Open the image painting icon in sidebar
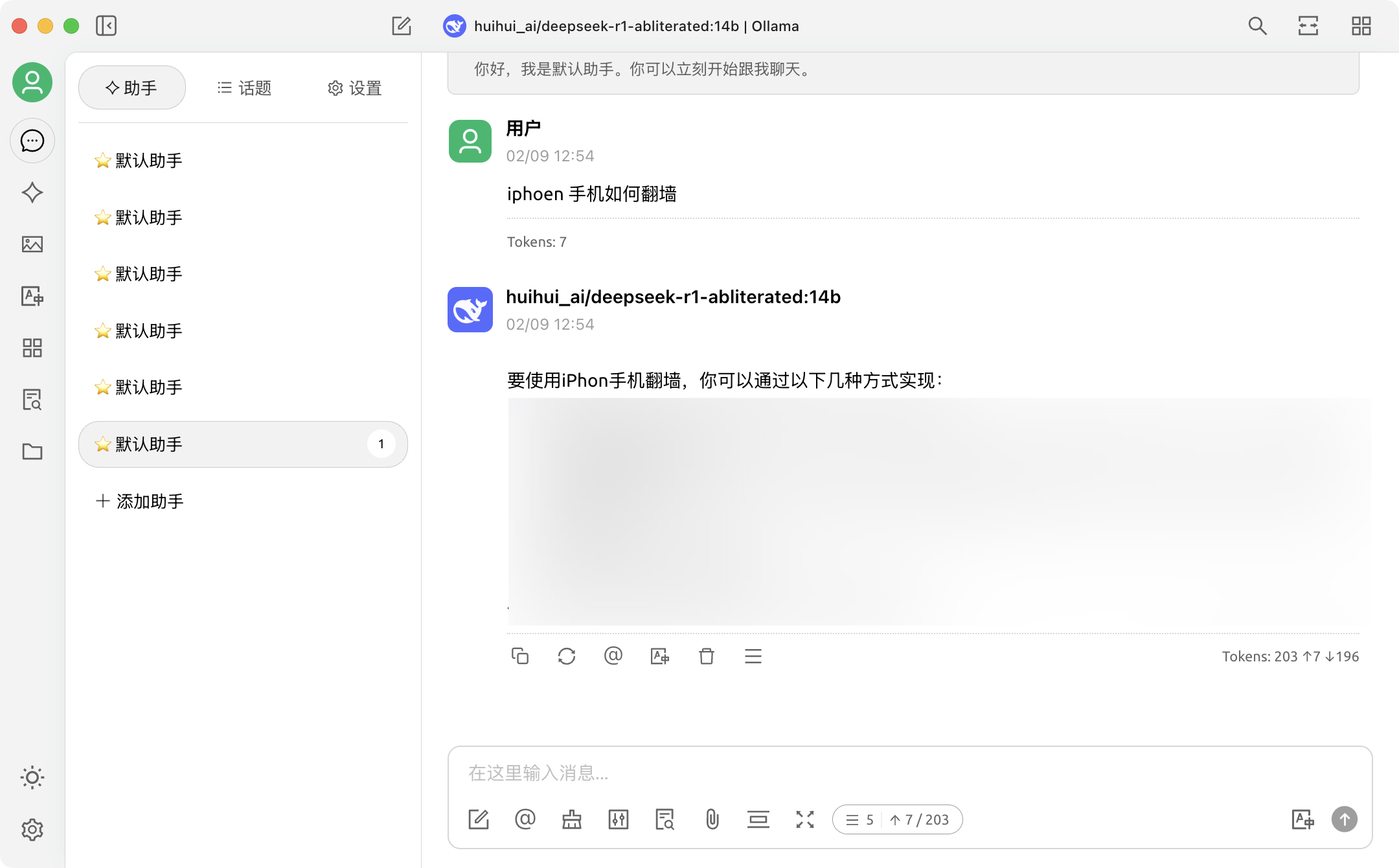 tap(32, 244)
